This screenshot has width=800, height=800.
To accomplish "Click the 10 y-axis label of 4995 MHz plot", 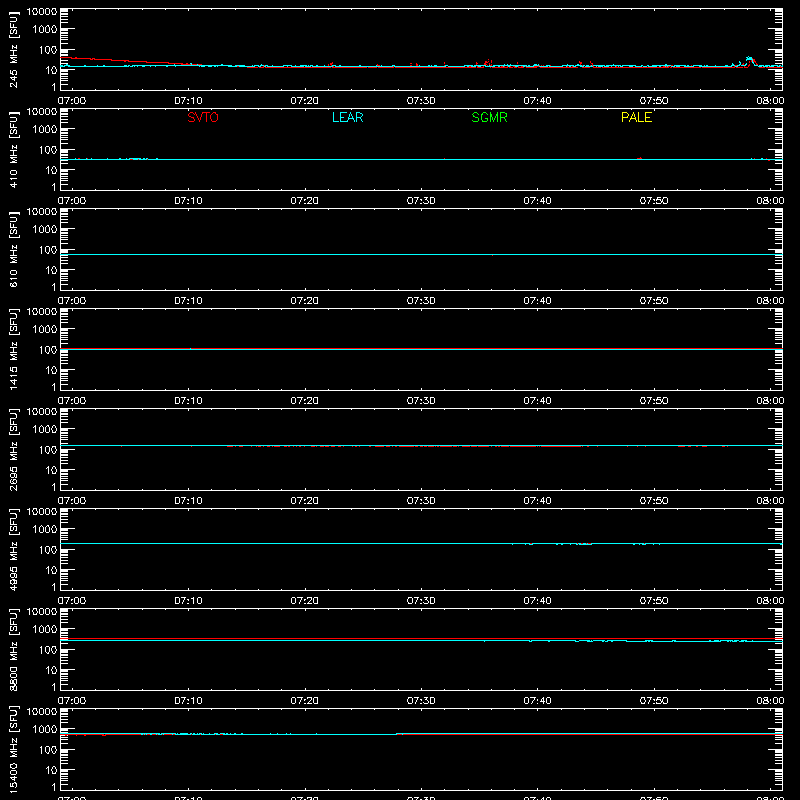I will click(x=51, y=570).
